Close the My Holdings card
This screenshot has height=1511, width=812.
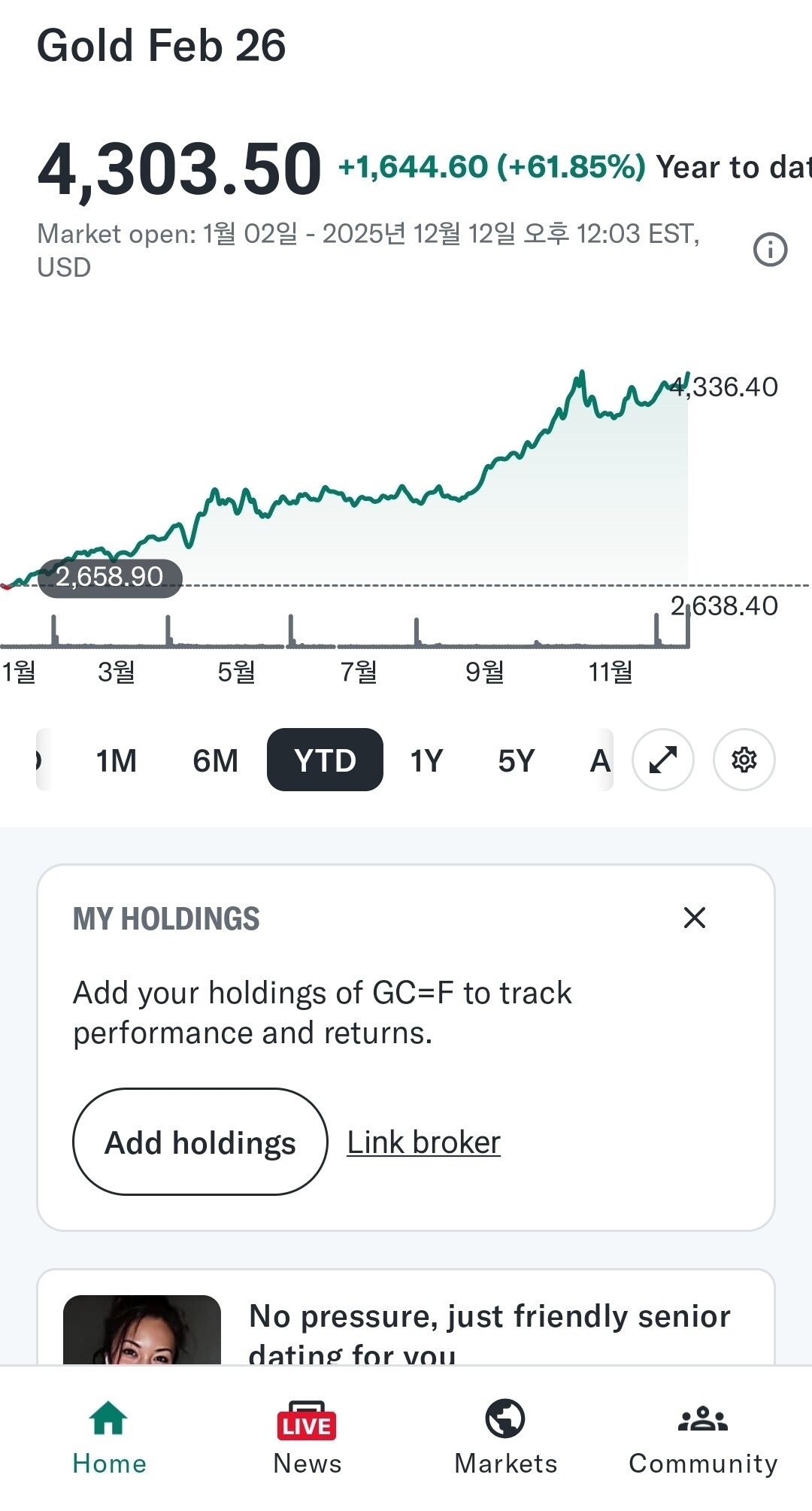click(x=694, y=918)
